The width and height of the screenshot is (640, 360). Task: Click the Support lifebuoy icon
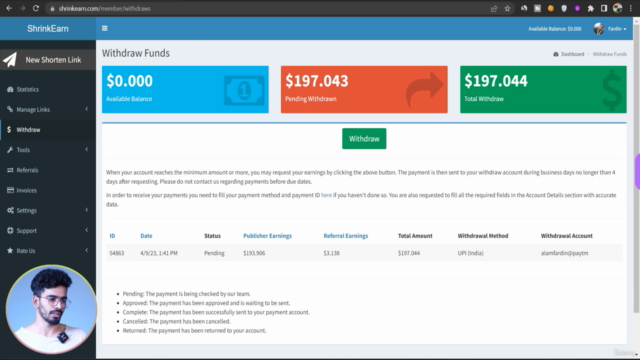click(10, 231)
